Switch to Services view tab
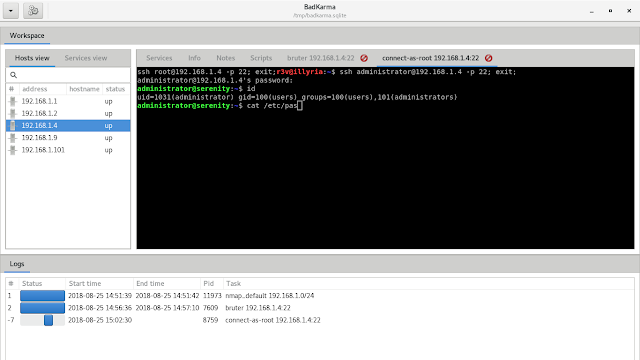This screenshot has height=360, width=640. tap(86, 58)
